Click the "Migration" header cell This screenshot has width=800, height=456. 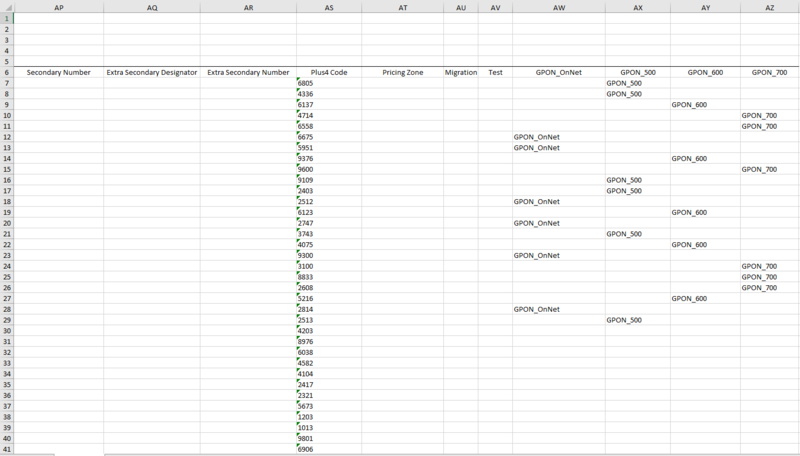pyautogui.click(x=461, y=72)
